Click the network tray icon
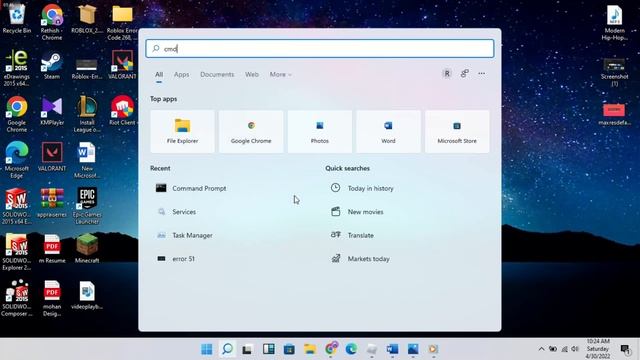This screenshot has width=640, height=360. click(564, 349)
